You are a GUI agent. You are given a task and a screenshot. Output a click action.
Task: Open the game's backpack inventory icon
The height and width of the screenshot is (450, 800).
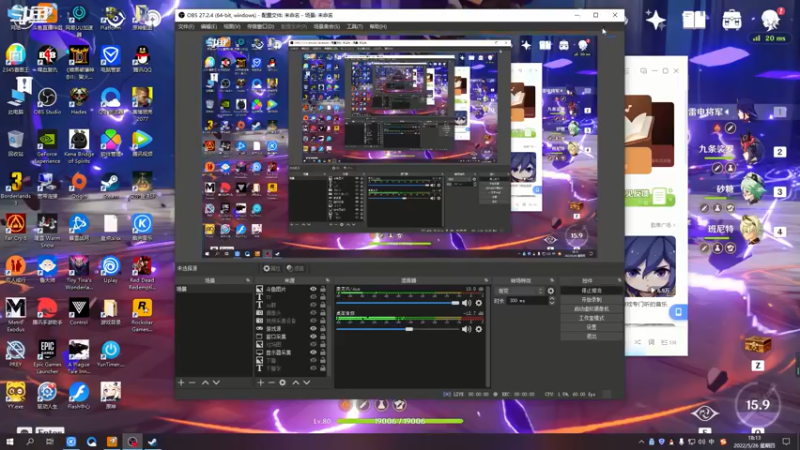click(732, 20)
